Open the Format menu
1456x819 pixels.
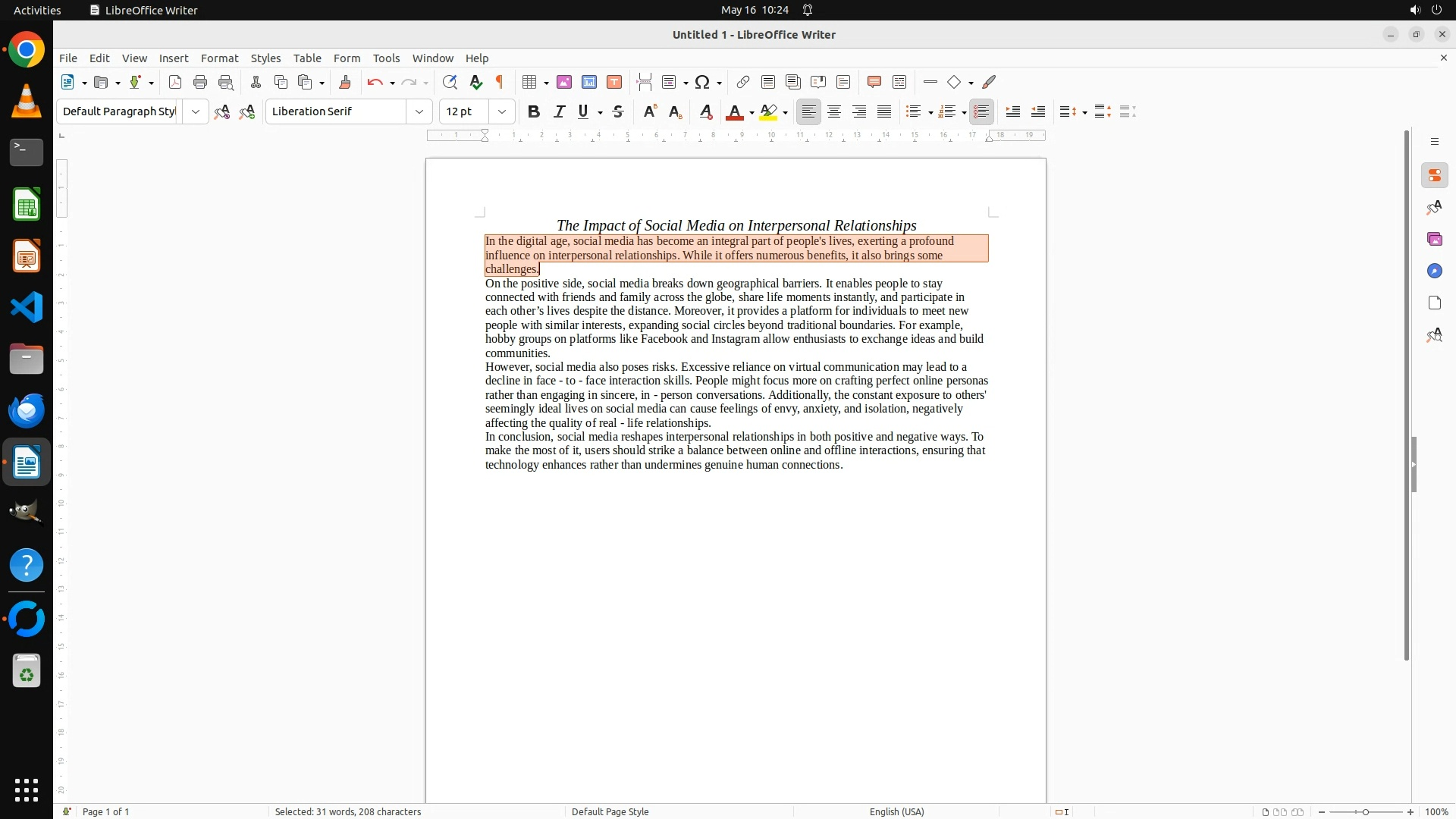[x=219, y=58]
